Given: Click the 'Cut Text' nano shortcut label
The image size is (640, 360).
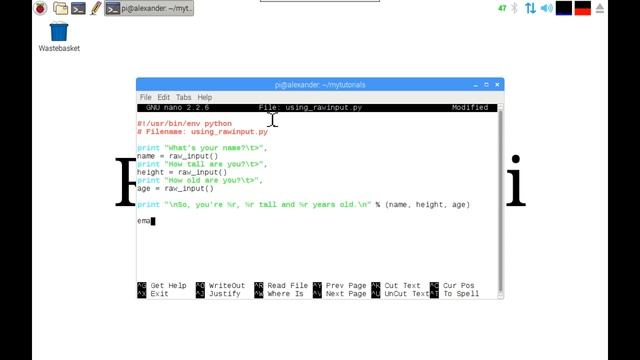Looking at the screenshot, I should click(402, 285).
